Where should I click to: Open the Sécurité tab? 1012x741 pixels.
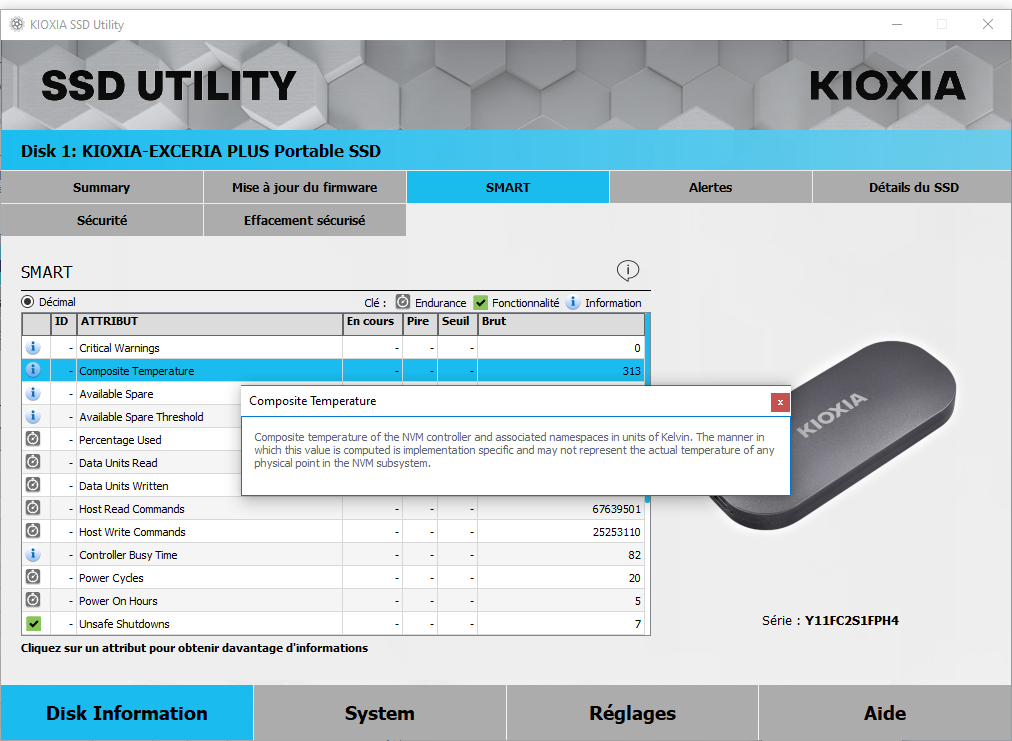click(x=101, y=220)
